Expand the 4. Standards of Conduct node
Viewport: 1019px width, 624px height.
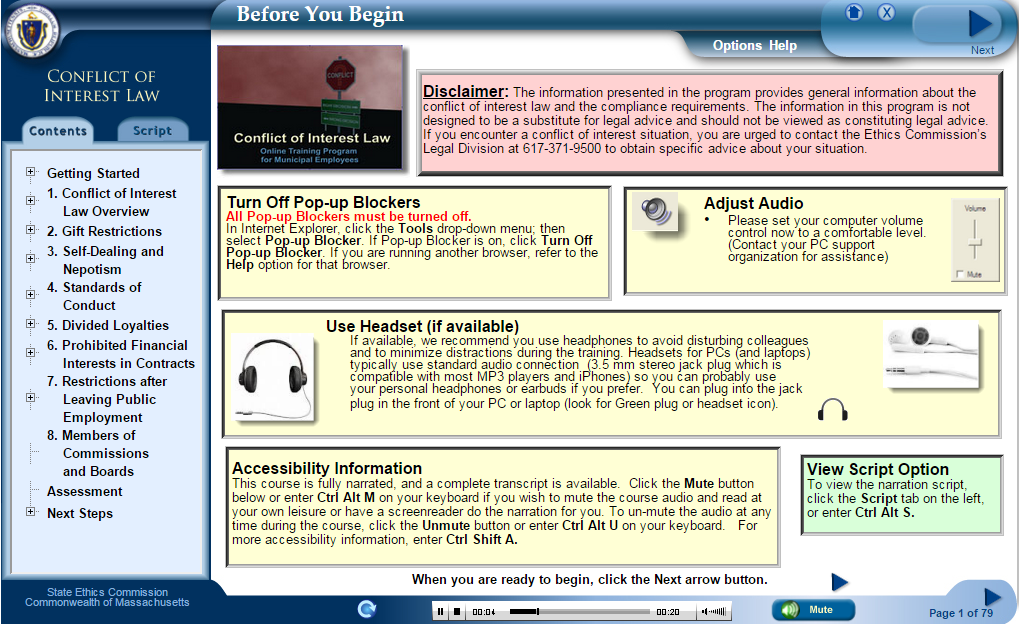tap(31, 294)
